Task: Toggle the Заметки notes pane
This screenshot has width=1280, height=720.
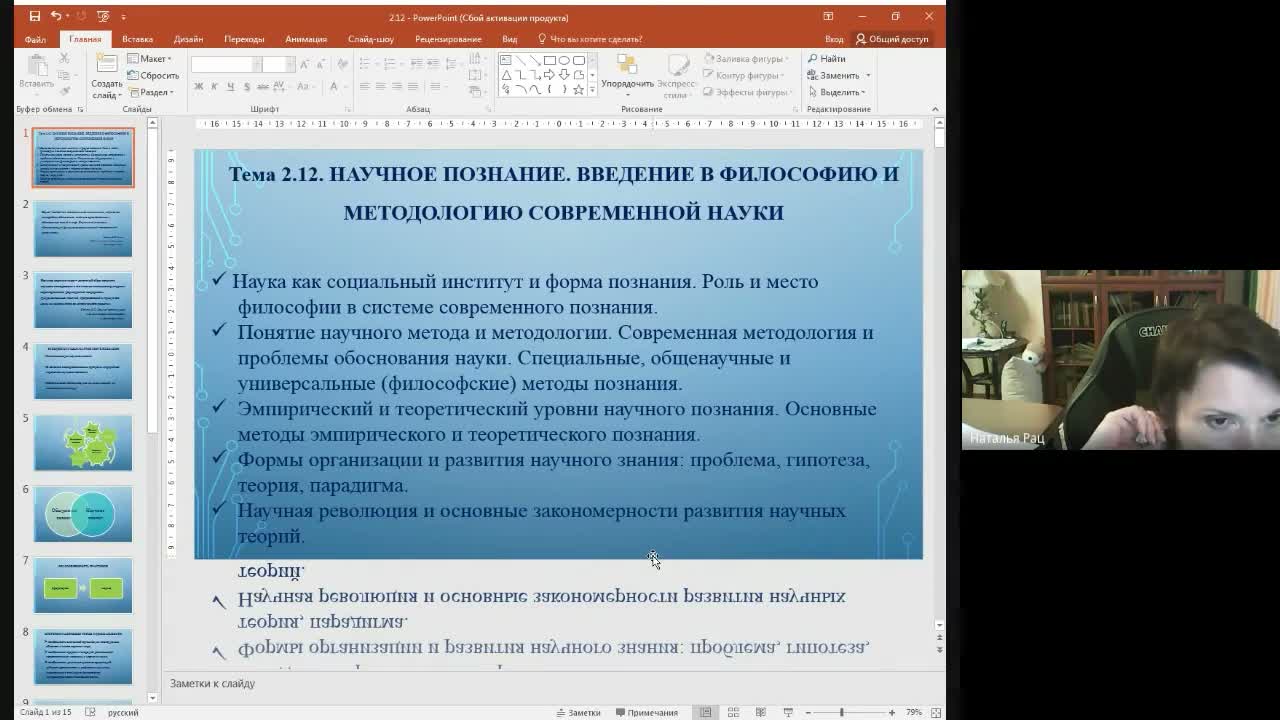Action: 578,712
